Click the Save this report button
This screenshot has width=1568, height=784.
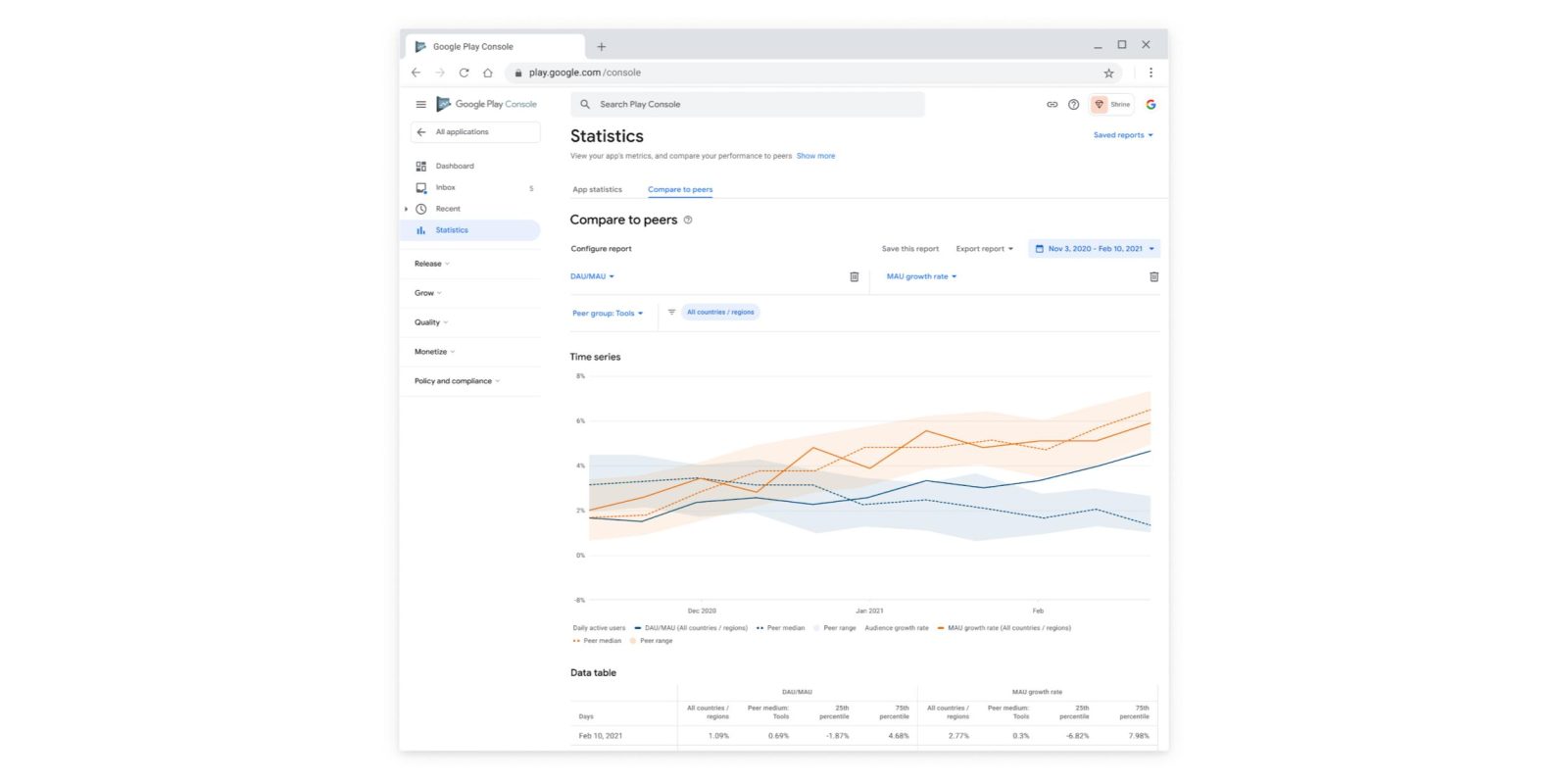(x=909, y=249)
